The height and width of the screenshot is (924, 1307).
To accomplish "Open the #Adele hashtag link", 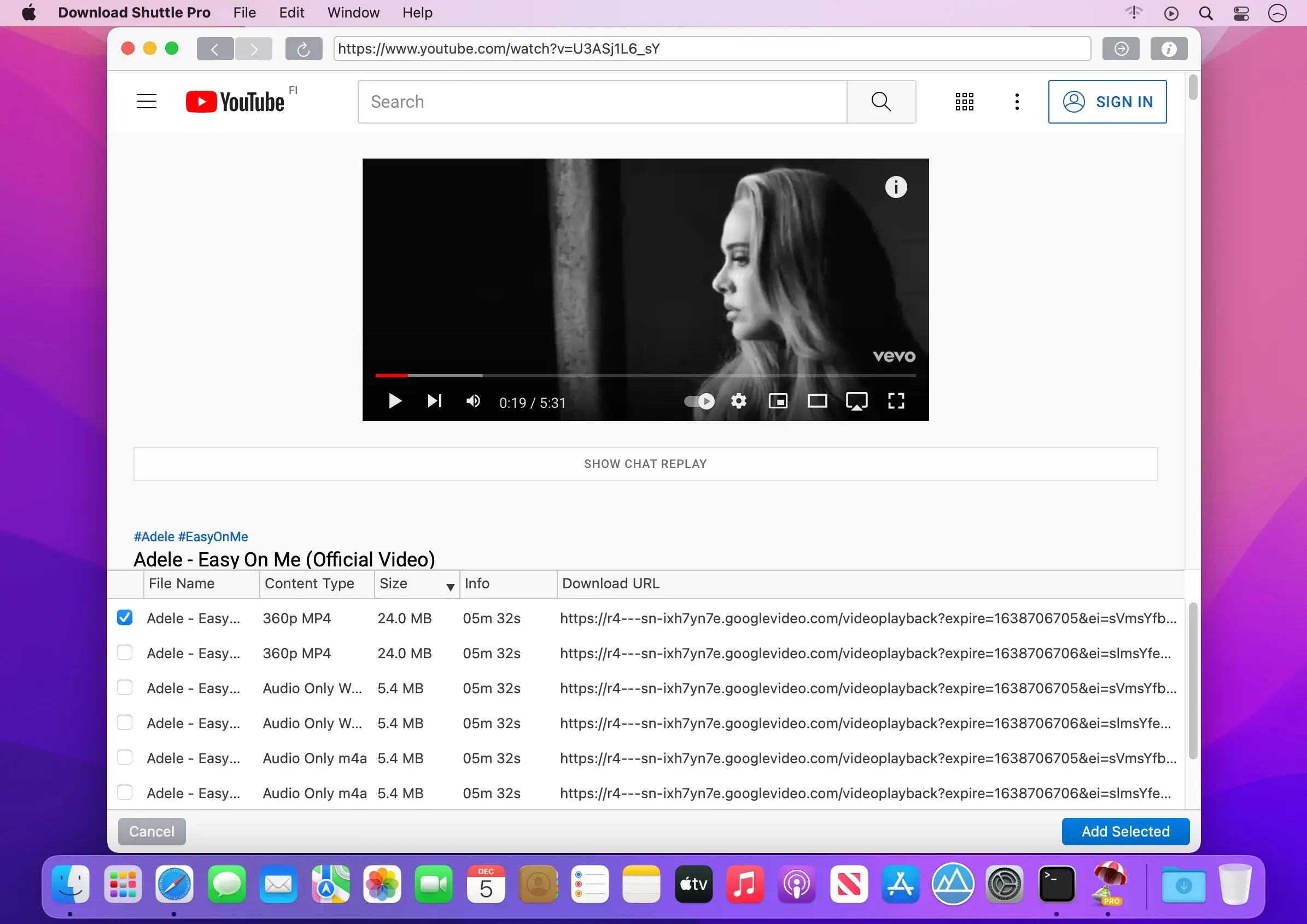I will click(x=154, y=536).
